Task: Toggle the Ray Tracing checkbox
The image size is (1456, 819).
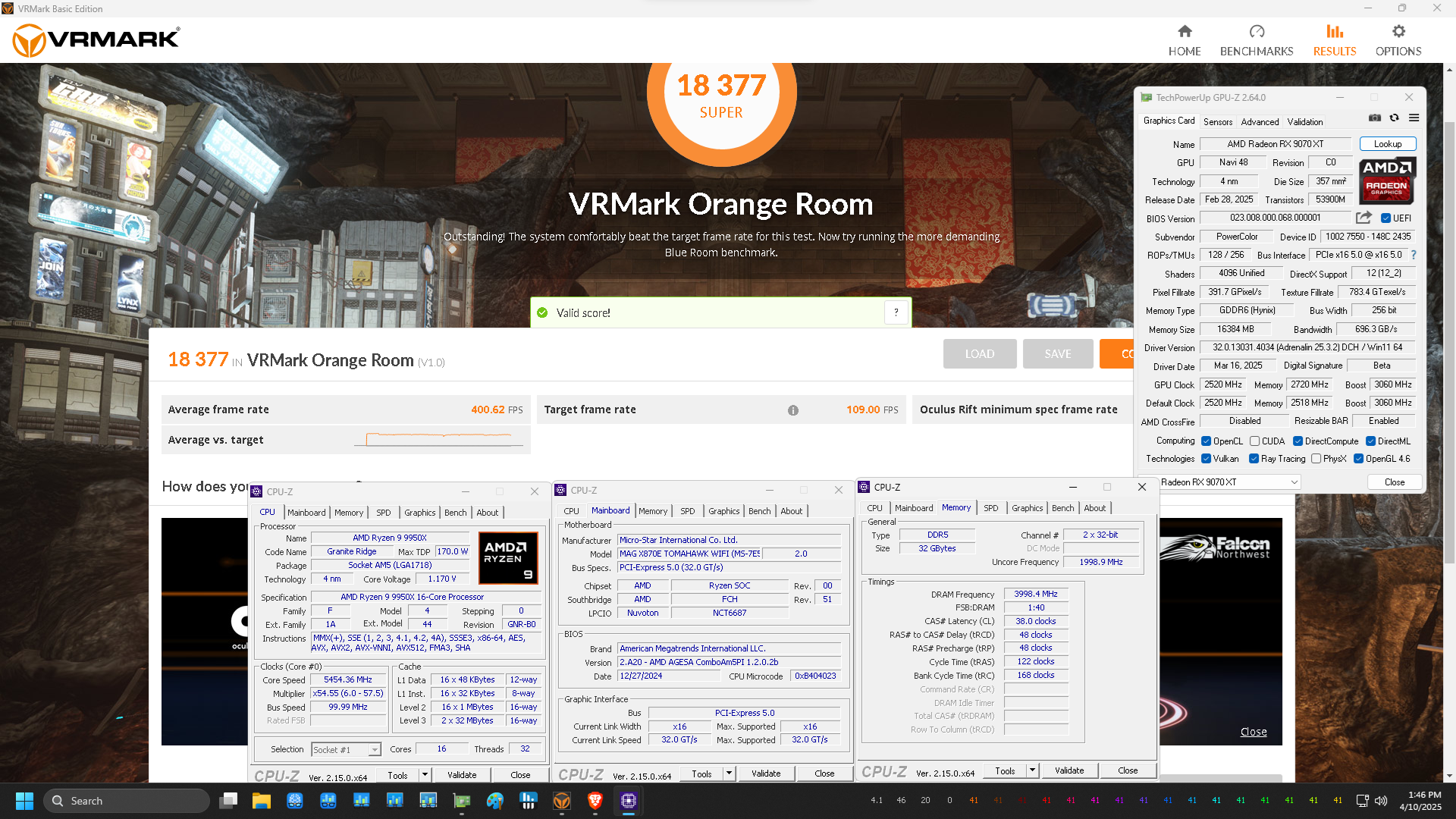Action: [x=1254, y=459]
